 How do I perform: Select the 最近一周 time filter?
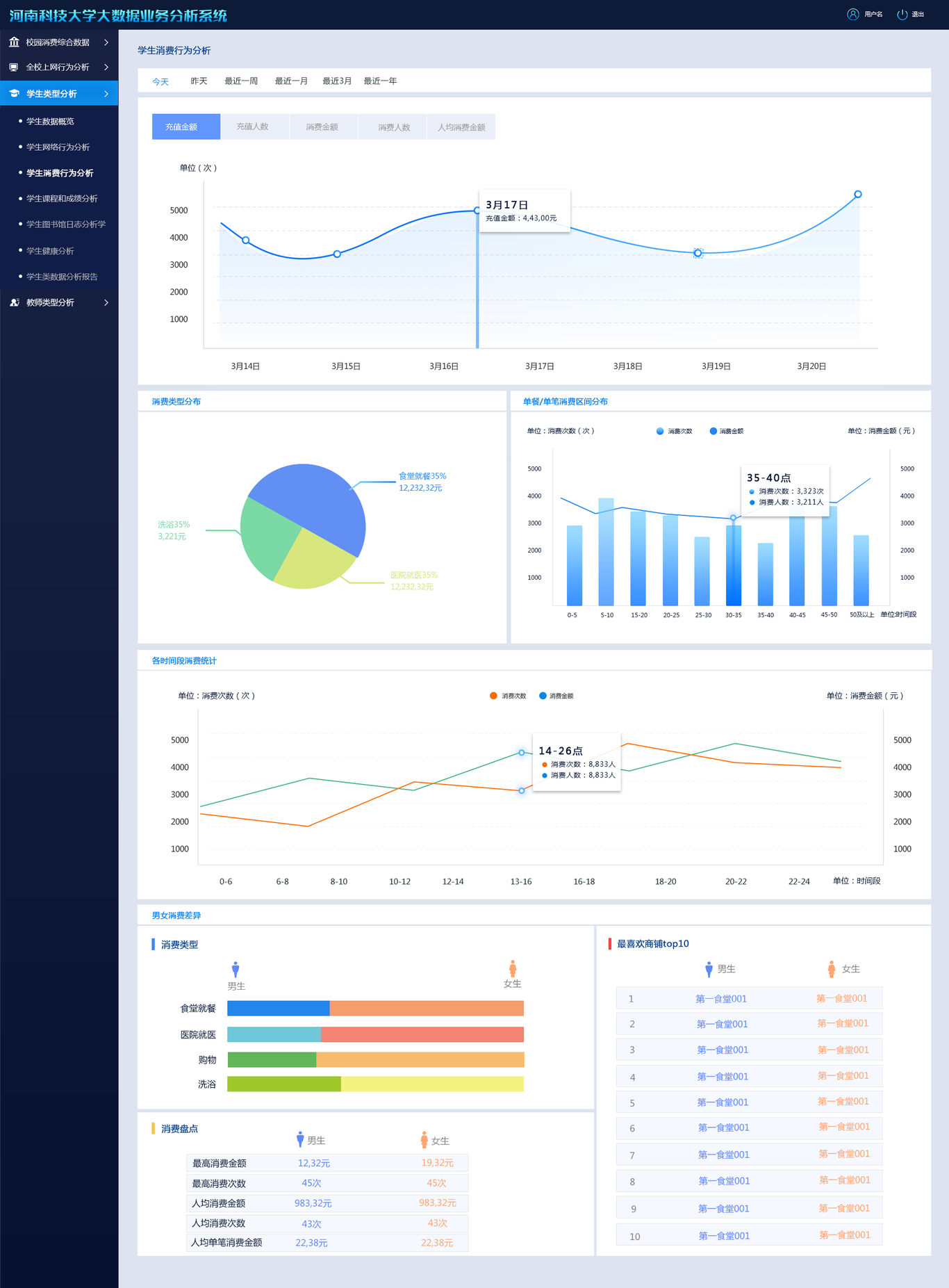(x=241, y=81)
